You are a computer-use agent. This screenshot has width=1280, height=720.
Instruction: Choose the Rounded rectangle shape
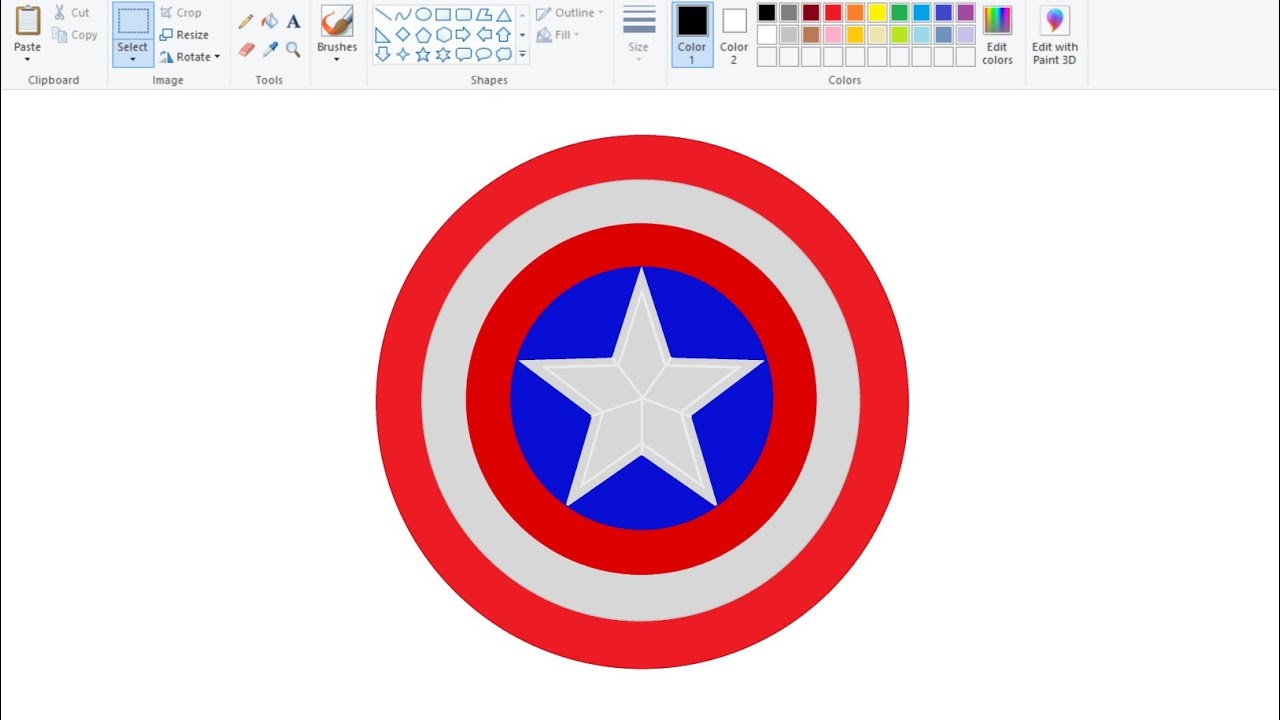point(463,14)
